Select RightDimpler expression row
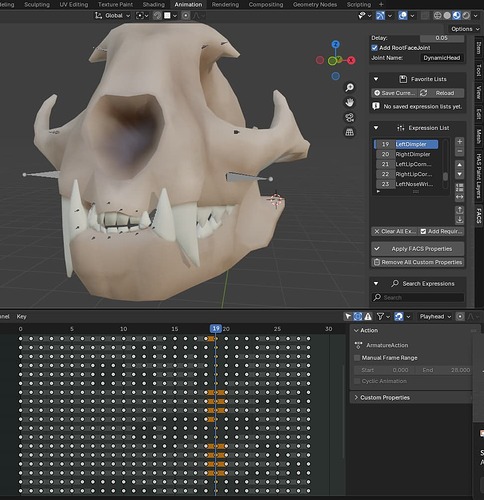 point(407,154)
